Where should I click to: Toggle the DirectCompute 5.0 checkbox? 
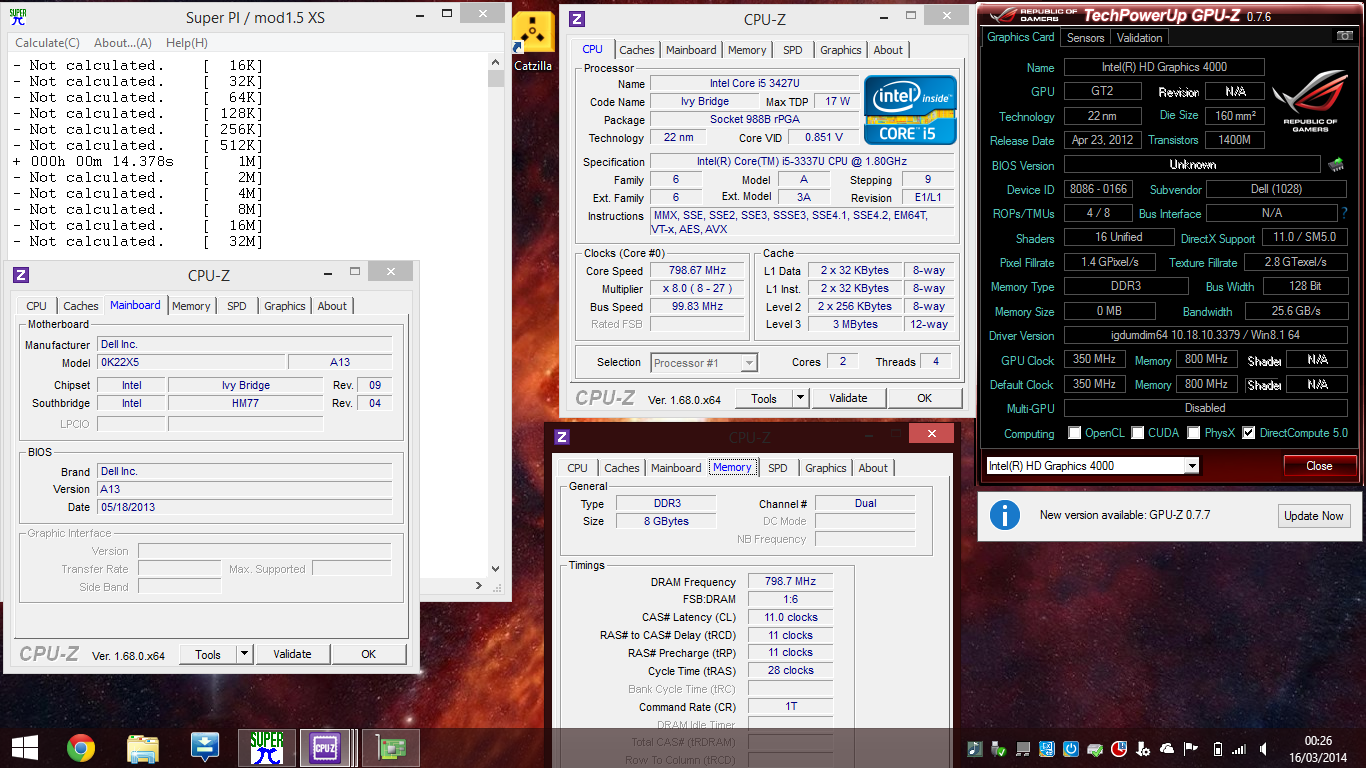1248,433
